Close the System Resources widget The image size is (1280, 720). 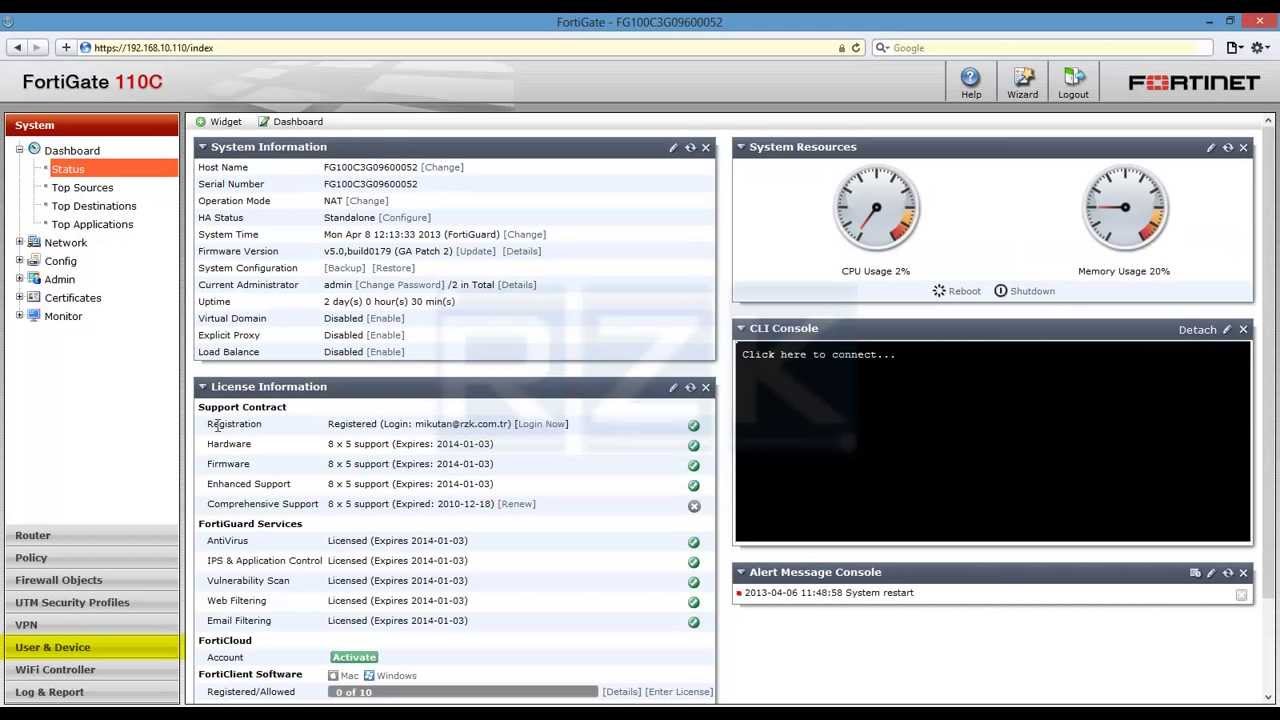pos(1244,147)
